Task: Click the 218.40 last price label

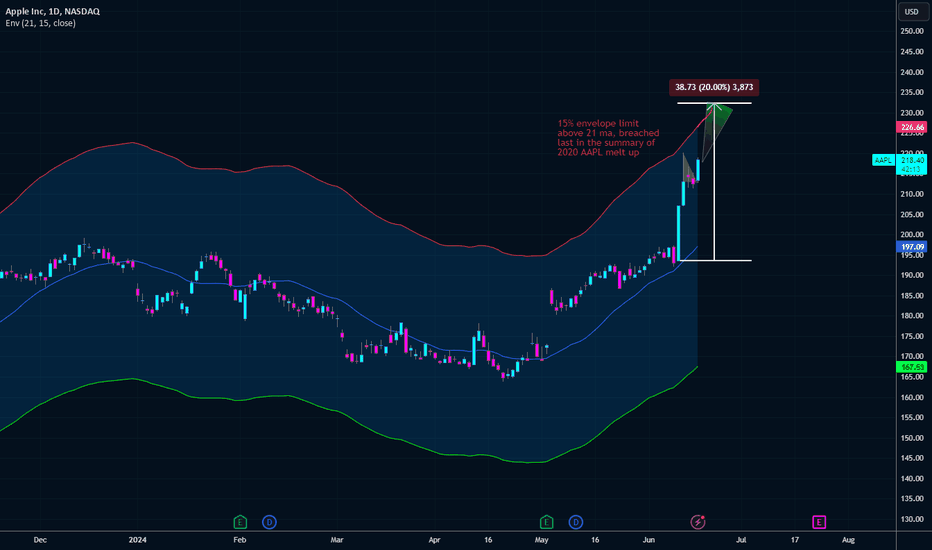Action: (x=912, y=160)
